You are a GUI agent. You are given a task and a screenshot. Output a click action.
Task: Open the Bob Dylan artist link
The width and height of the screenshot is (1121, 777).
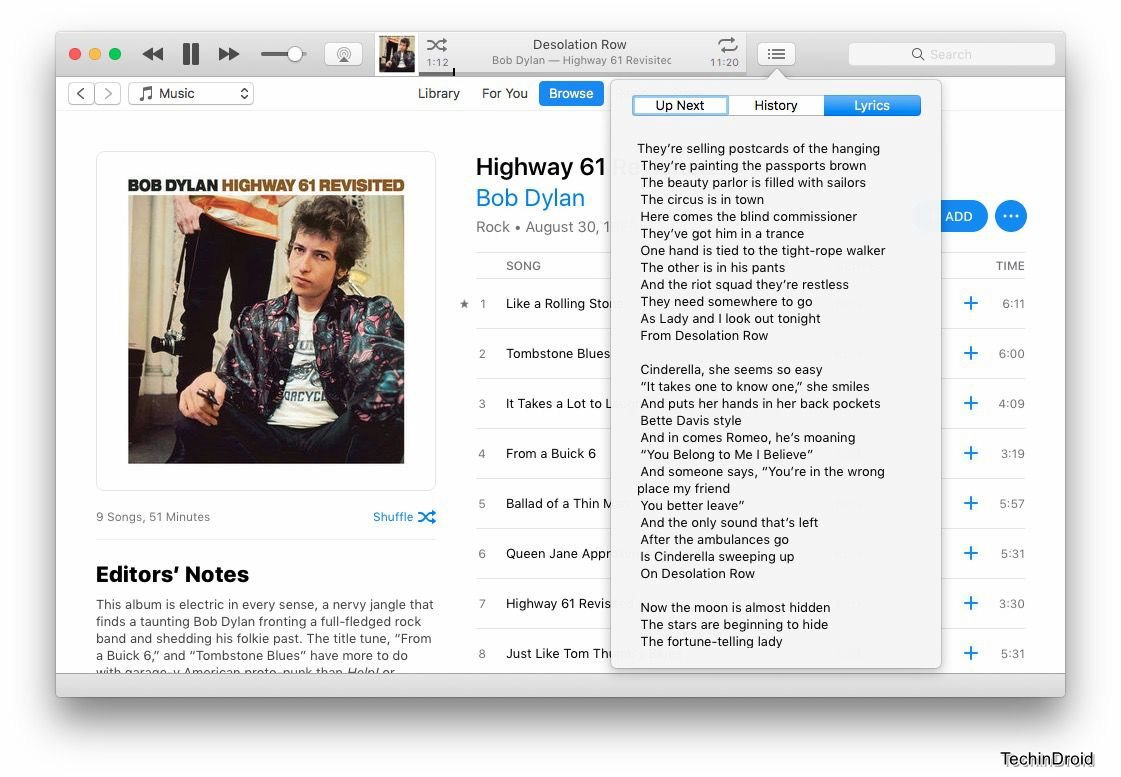tap(530, 198)
